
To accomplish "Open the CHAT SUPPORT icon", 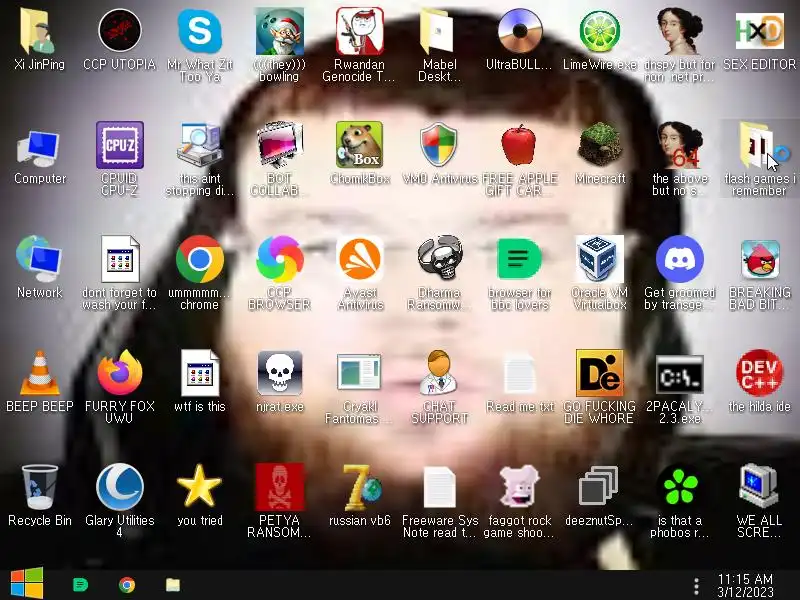I will pyautogui.click(x=439, y=372).
